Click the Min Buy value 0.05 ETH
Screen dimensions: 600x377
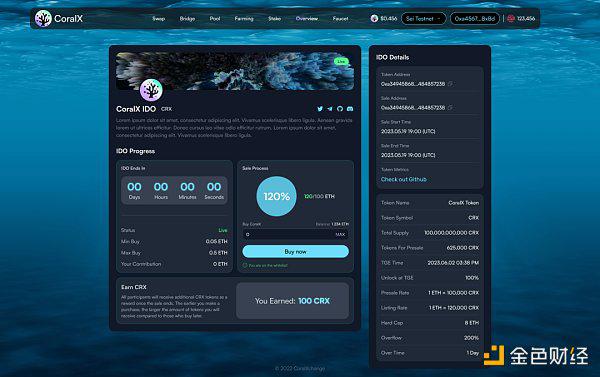coord(216,242)
